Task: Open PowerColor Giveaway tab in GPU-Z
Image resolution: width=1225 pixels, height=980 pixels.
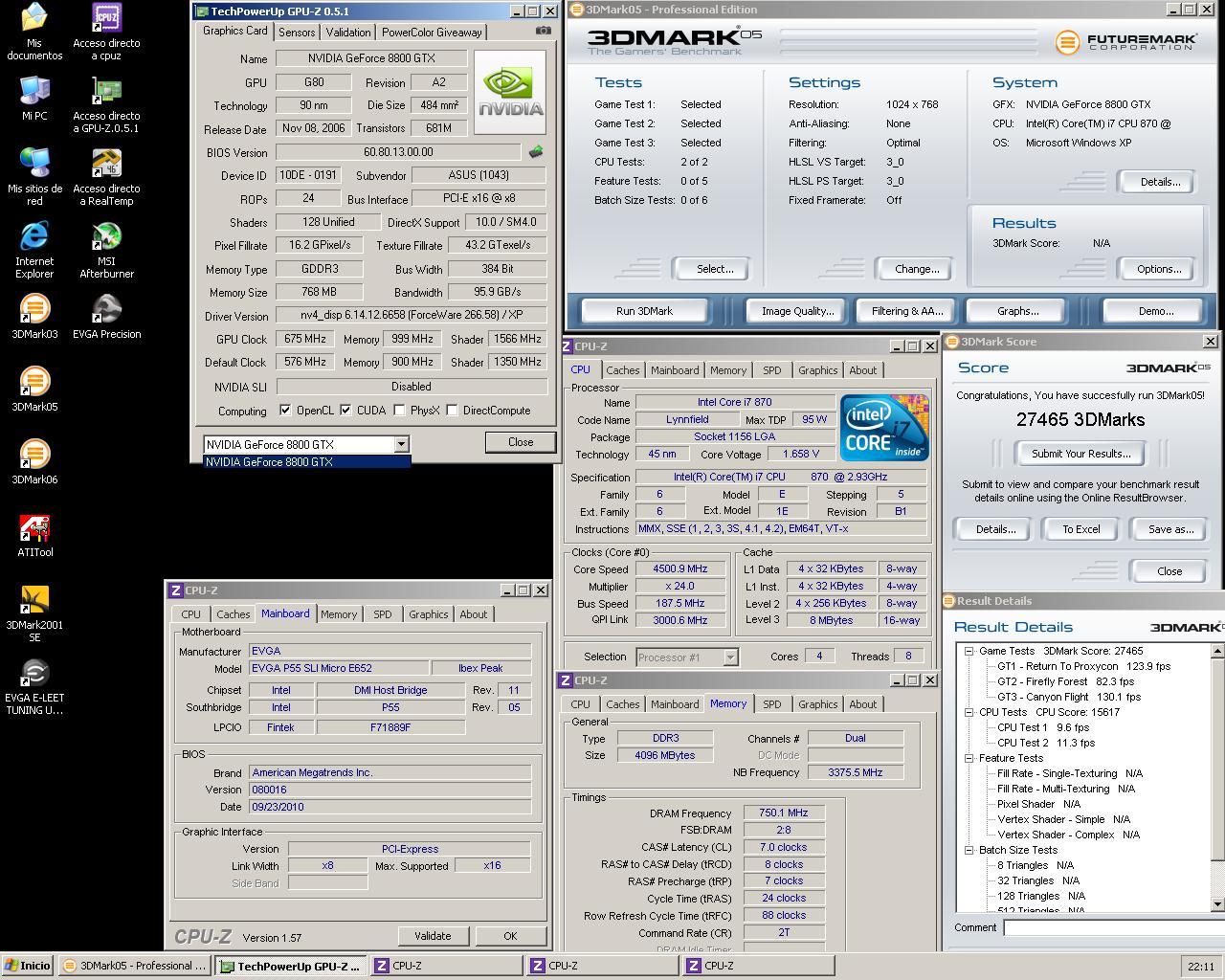Action: click(x=432, y=32)
